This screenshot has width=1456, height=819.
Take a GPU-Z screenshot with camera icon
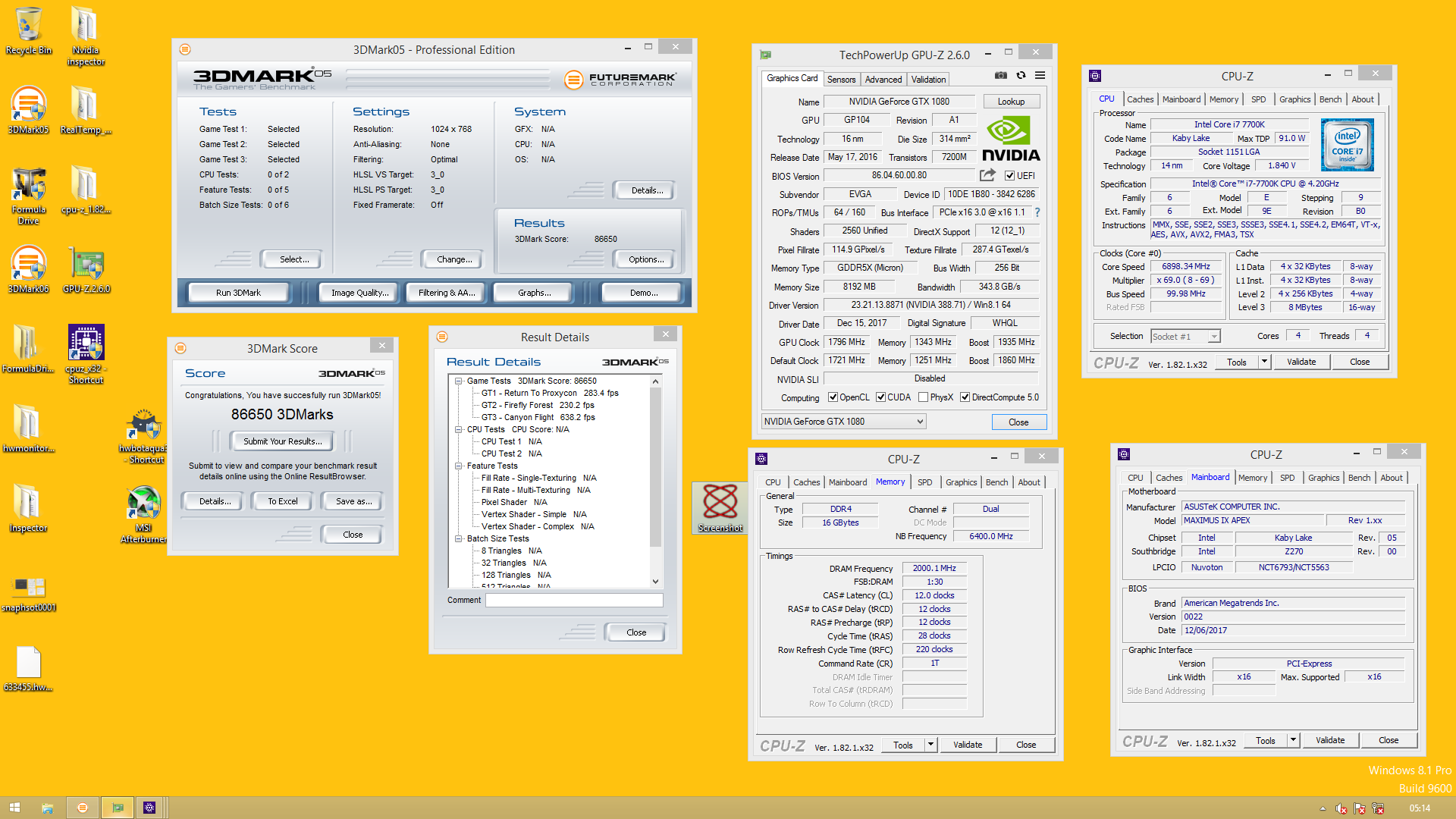(x=1001, y=76)
